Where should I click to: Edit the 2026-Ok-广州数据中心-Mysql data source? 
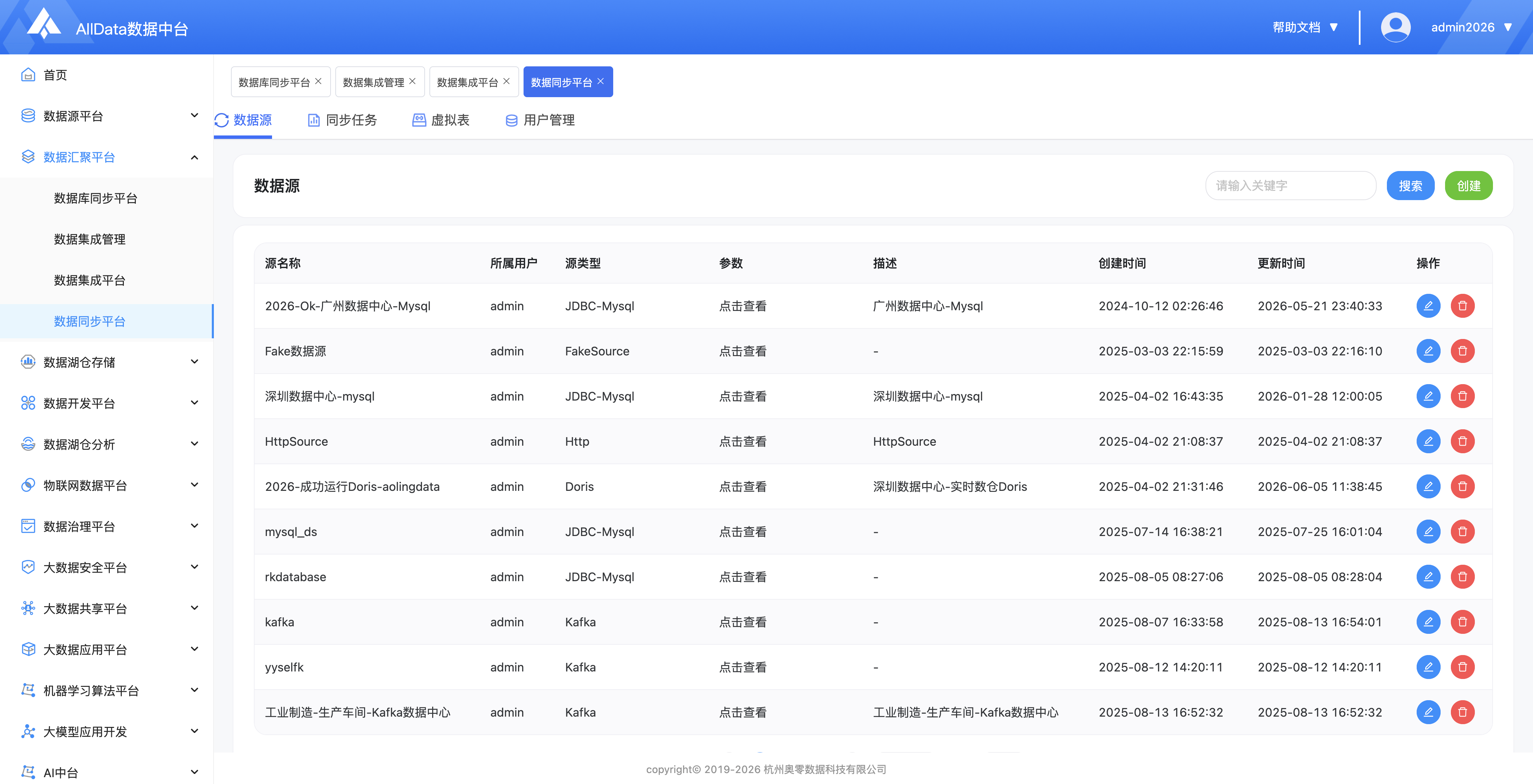coord(1428,306)
